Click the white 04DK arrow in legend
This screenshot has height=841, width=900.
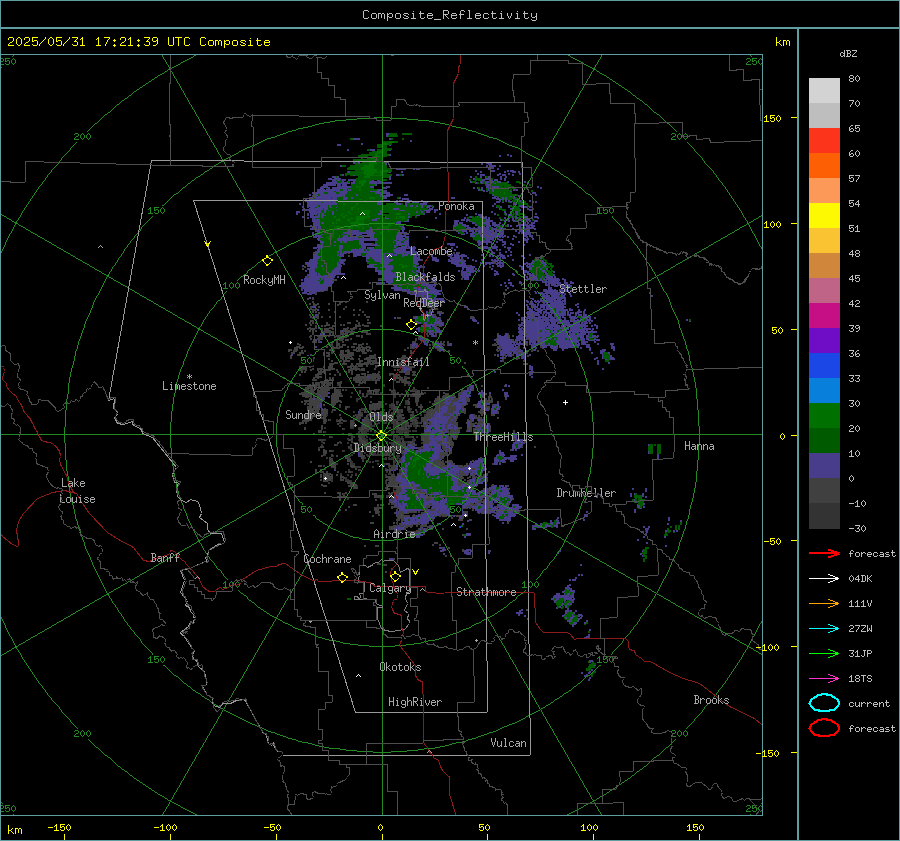824,578
